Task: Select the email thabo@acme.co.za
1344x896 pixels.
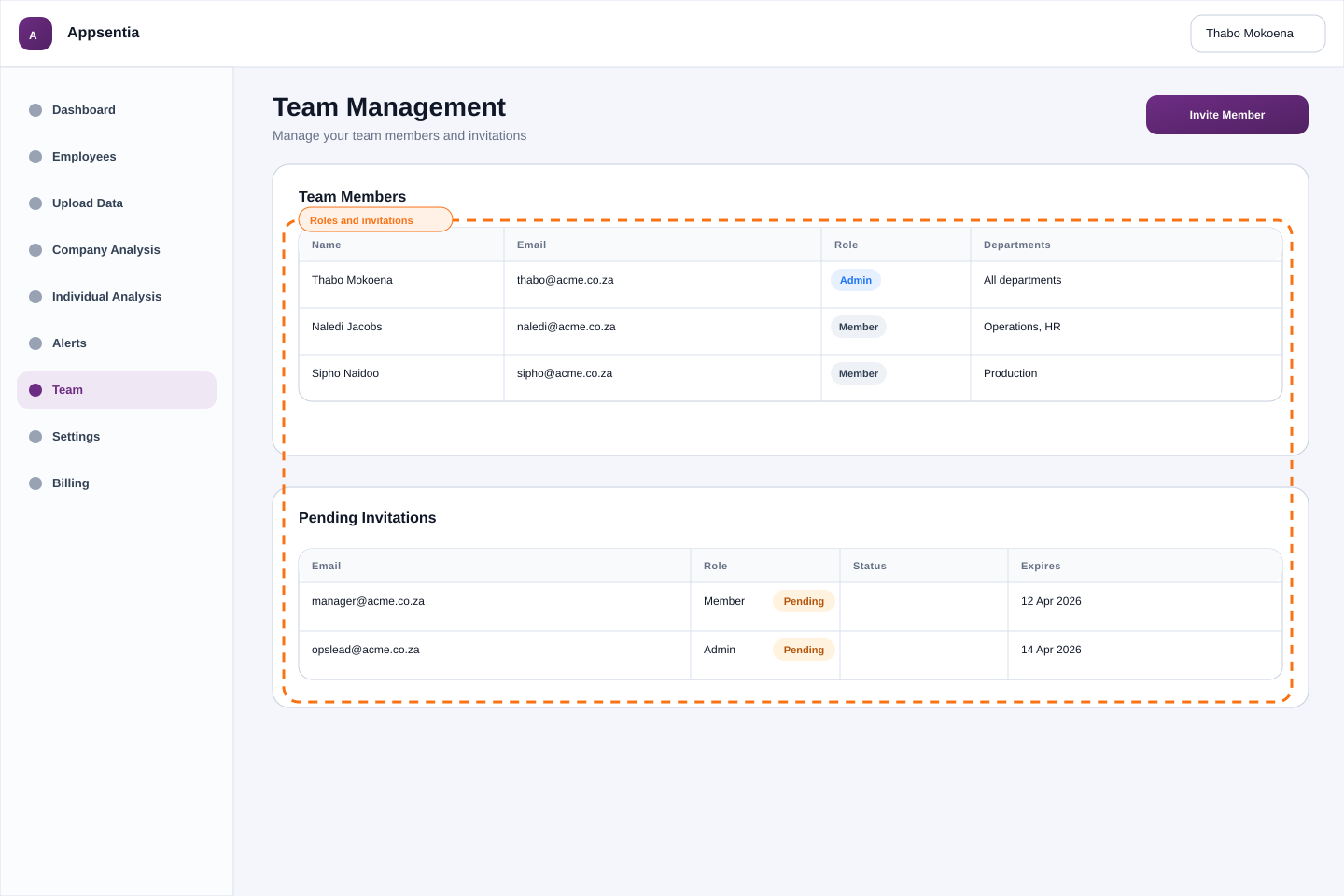Action: 566,280
